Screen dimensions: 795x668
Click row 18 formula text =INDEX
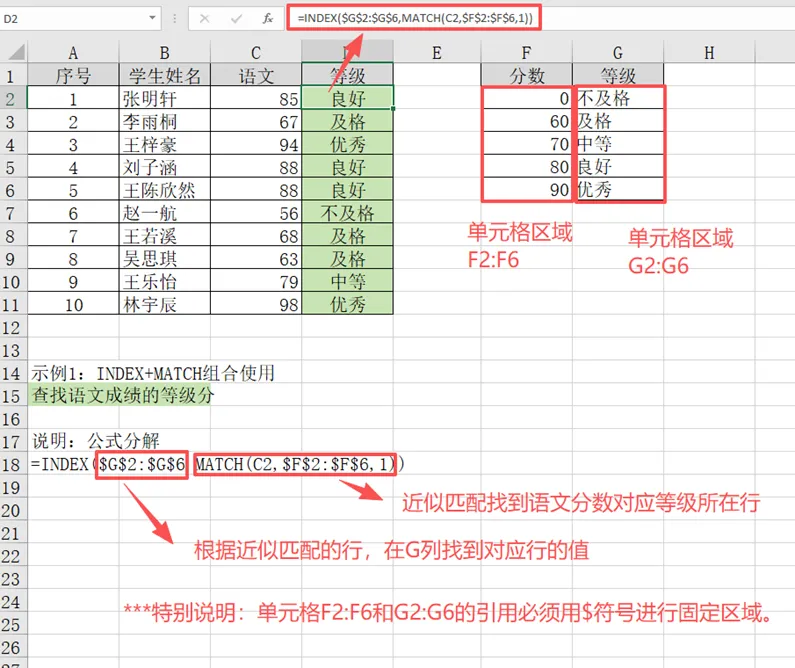click(x=217, y=464)
